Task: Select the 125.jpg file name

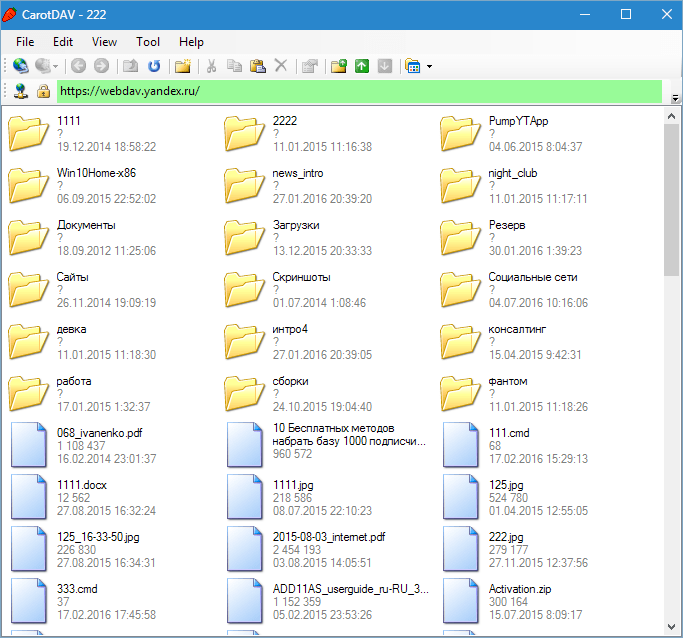Action: (506, 485)
